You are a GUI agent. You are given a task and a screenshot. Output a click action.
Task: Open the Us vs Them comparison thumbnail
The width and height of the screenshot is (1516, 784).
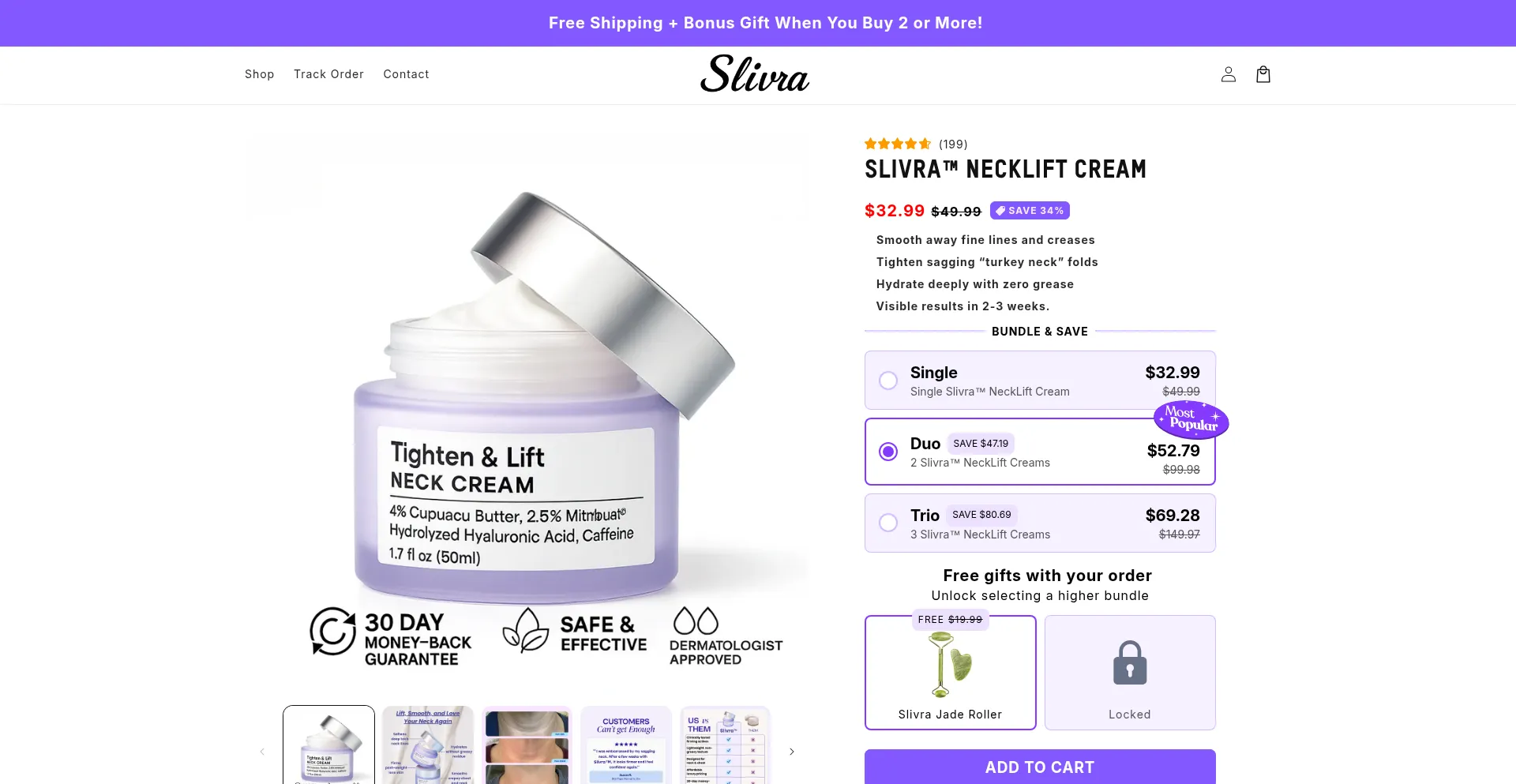[725, 745]
